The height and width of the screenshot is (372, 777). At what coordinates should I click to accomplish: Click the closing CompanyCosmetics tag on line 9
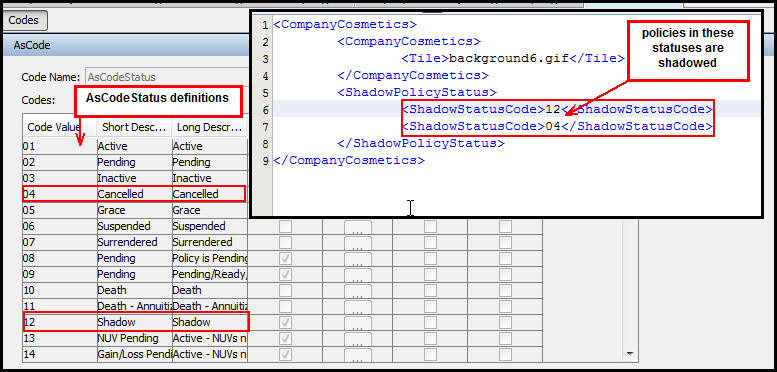pyautogui.click(x=349, y=160)
